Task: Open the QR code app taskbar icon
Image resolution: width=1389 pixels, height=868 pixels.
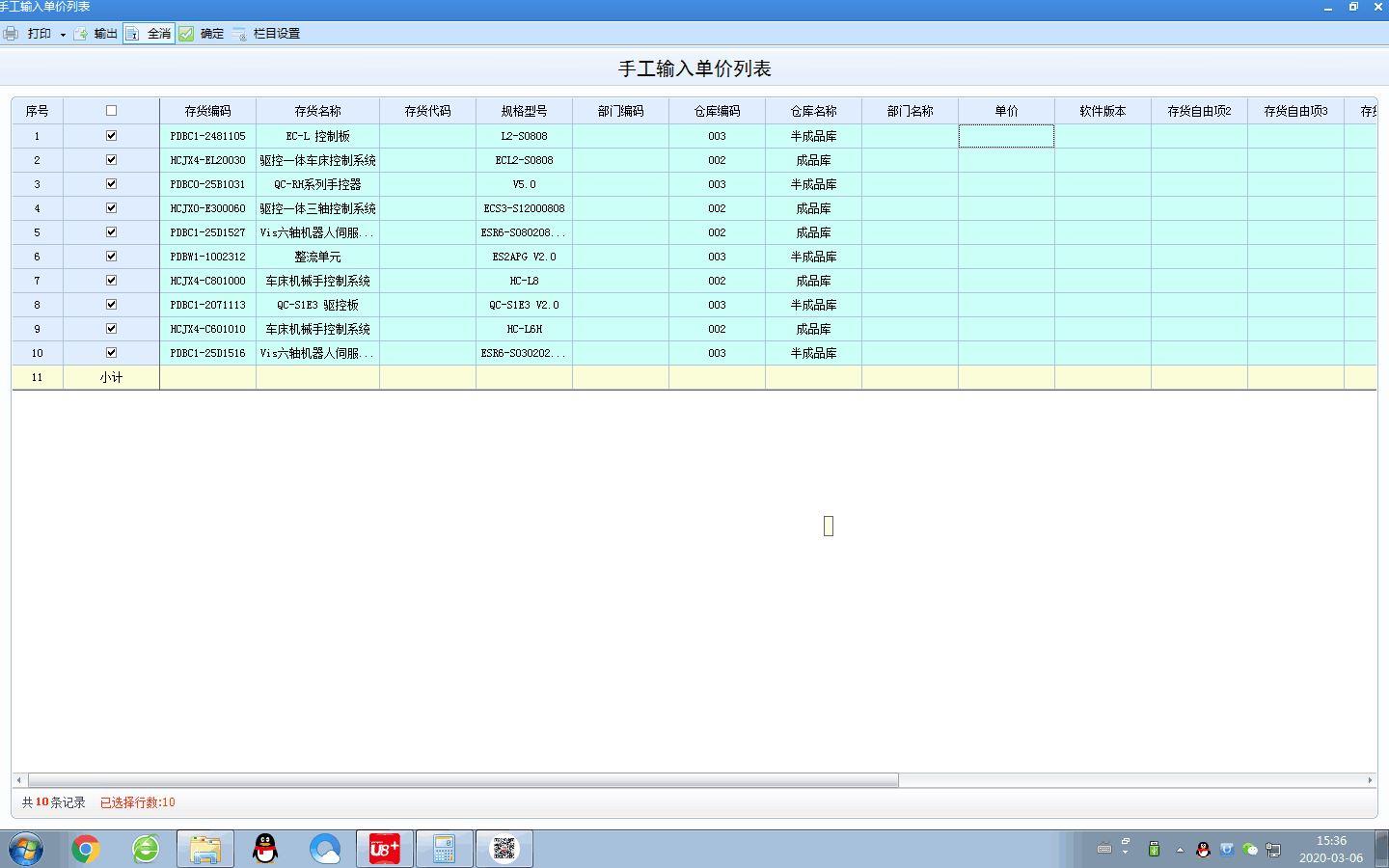Action: click(x=504, y=849)
